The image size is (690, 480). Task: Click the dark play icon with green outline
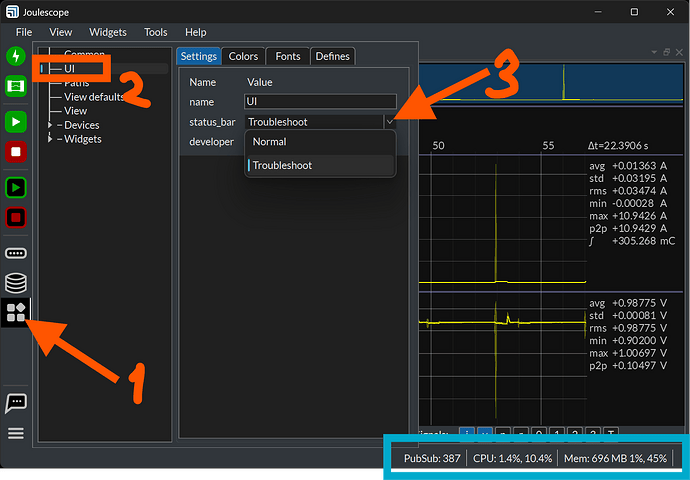tap(16, 188)
